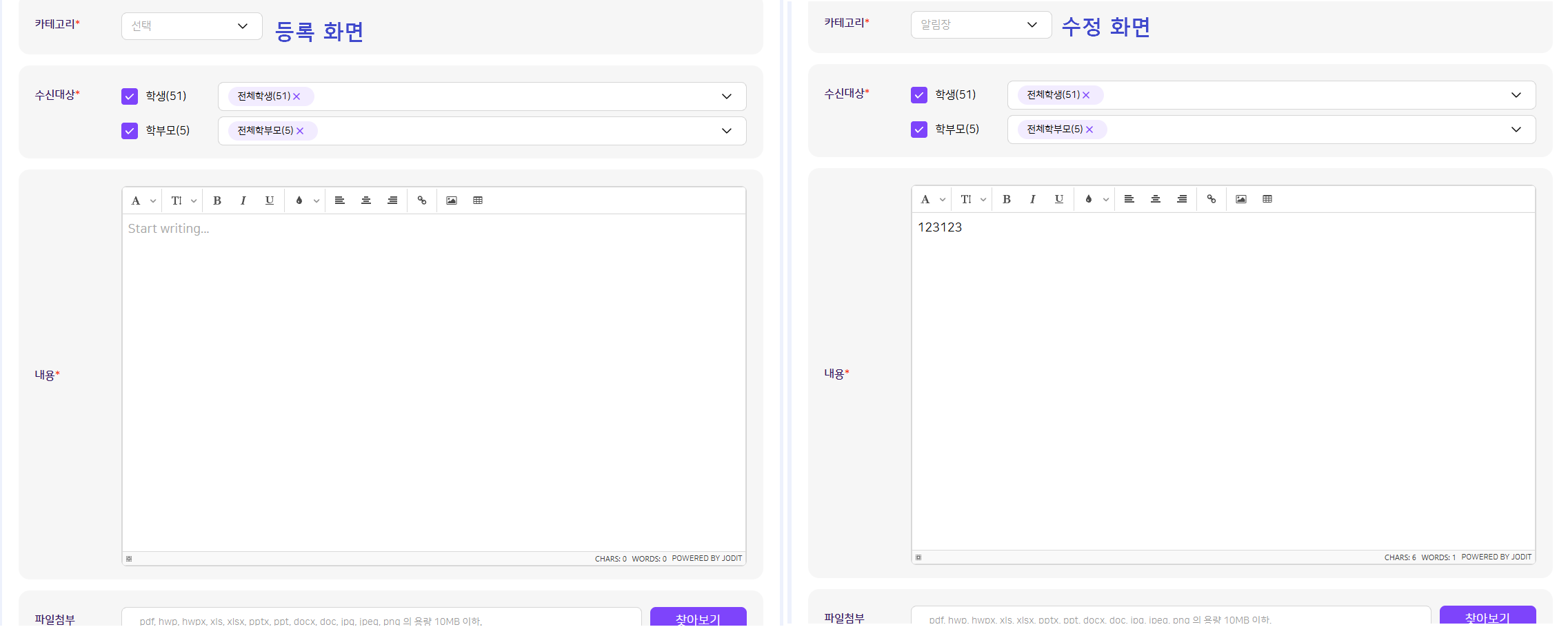
Task: Click Bold icon in registration screen editor
Action: 217,201
